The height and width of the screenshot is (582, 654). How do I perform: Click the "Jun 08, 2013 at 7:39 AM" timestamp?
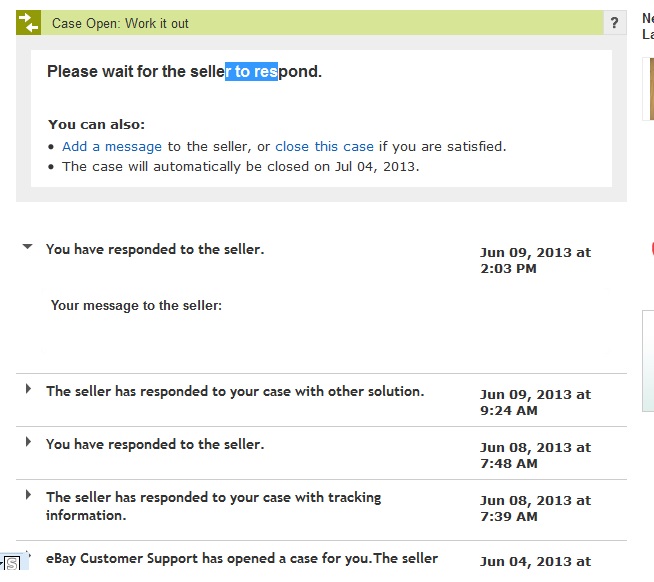tap(535, 508)
